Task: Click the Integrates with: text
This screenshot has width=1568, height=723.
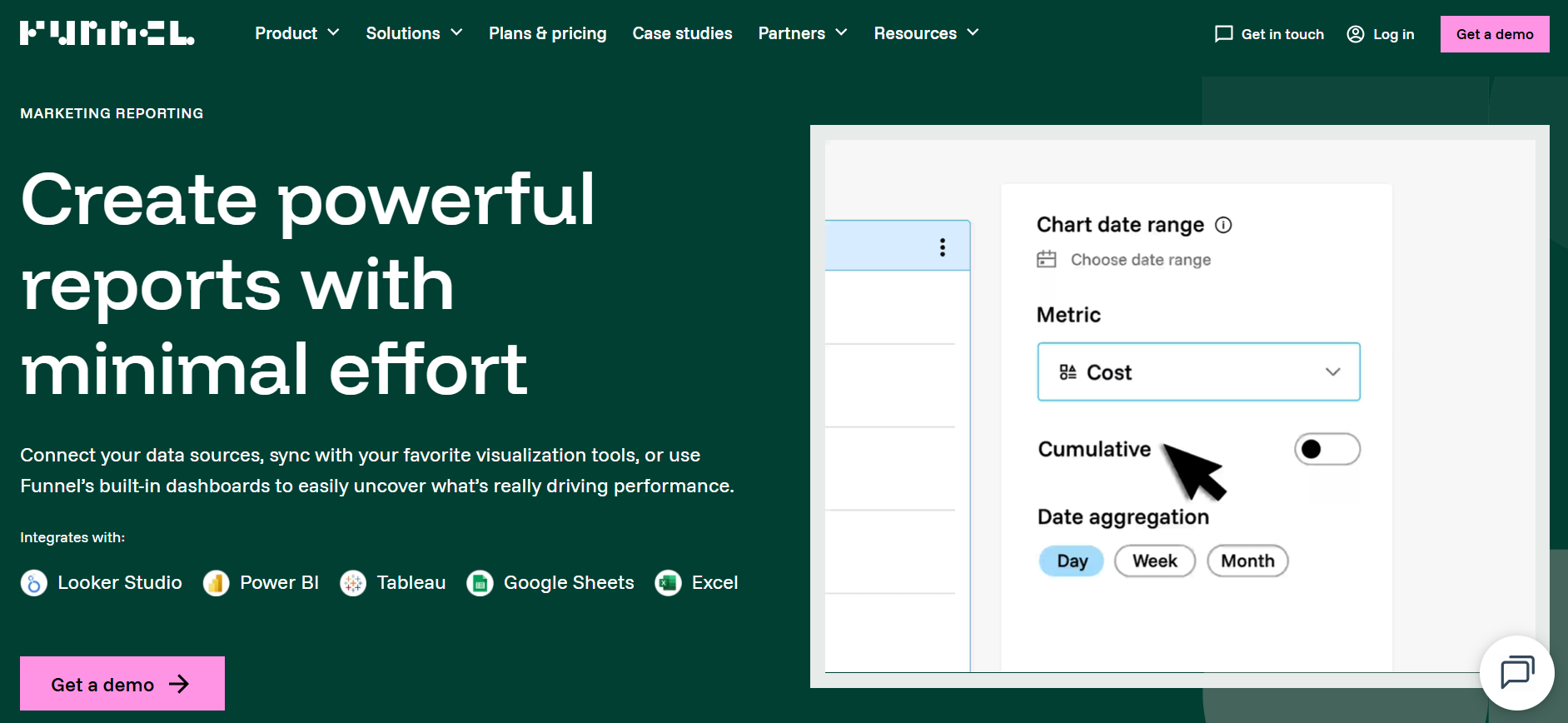Action: pos(72,537)
